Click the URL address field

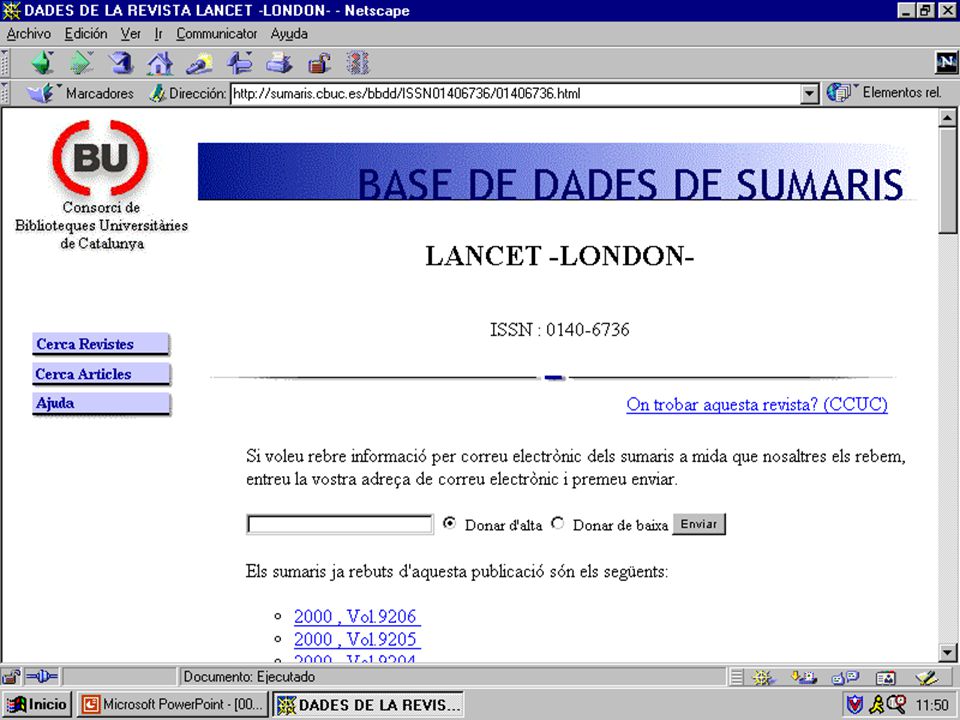tap(516, 94)
